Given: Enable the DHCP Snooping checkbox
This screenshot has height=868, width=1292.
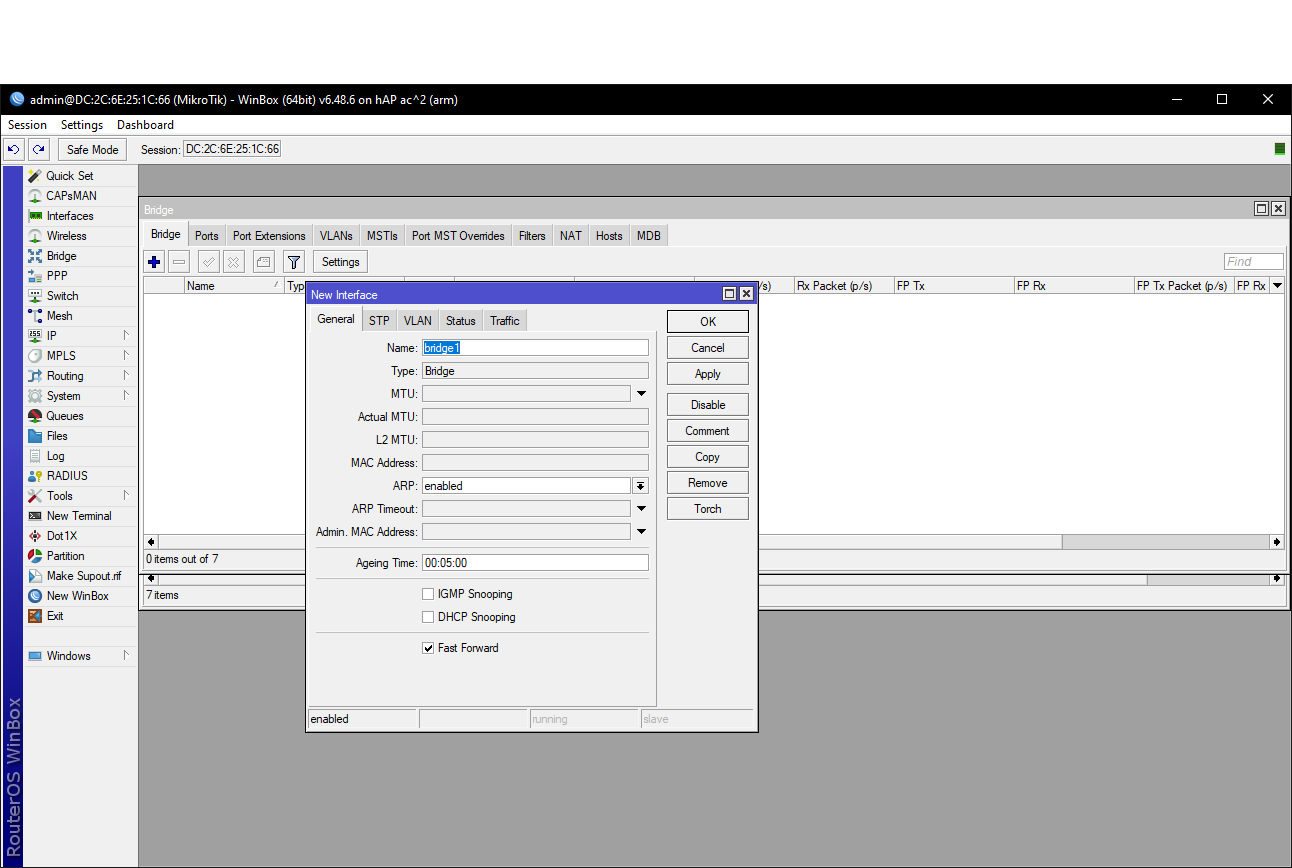Looking at the screenshot, I should point(428,617).
